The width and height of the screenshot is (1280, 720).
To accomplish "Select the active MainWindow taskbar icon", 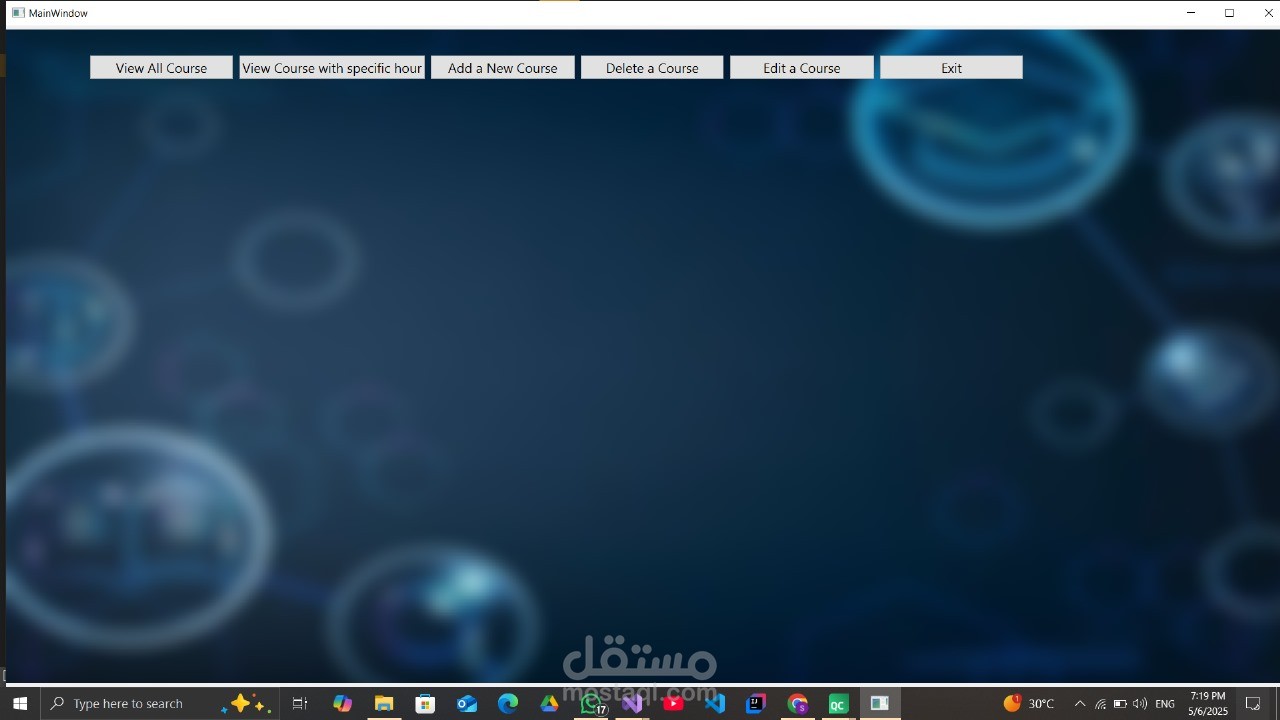I will click(880, 704).
